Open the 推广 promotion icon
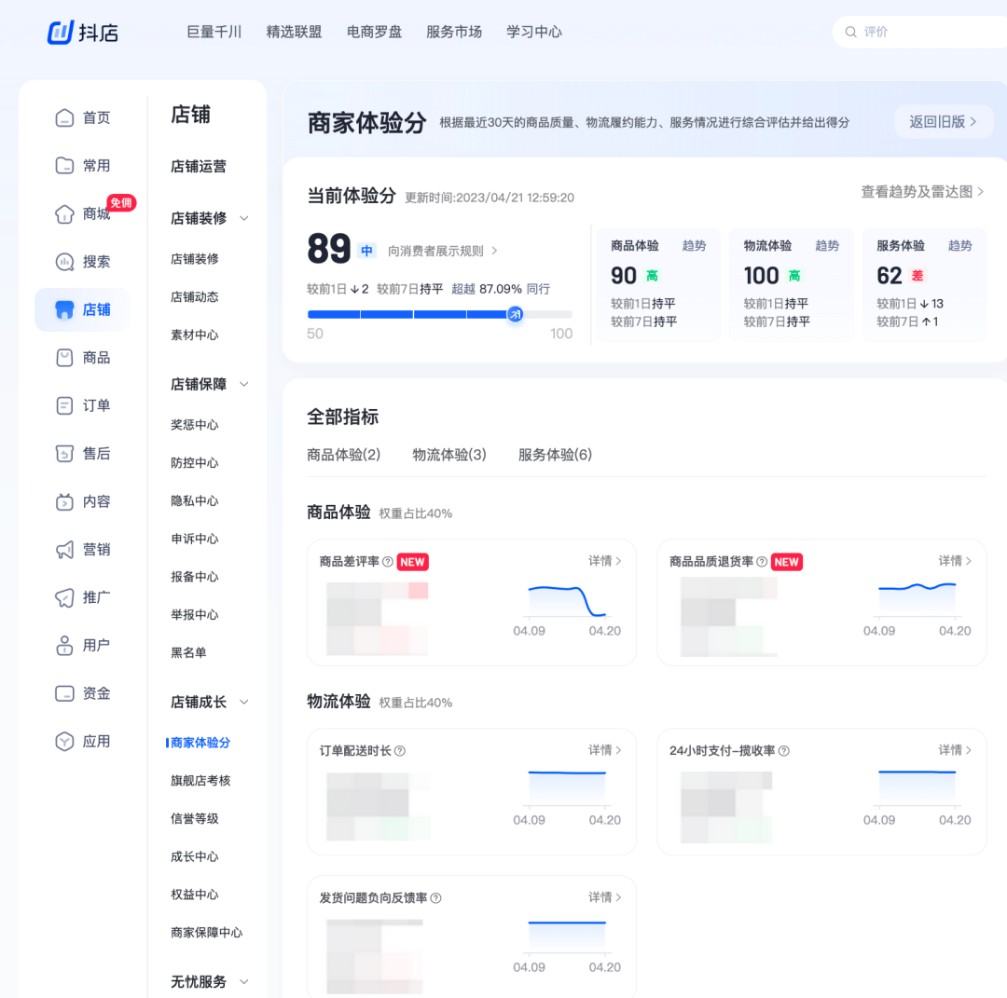1007x998 pixels. 64,597
